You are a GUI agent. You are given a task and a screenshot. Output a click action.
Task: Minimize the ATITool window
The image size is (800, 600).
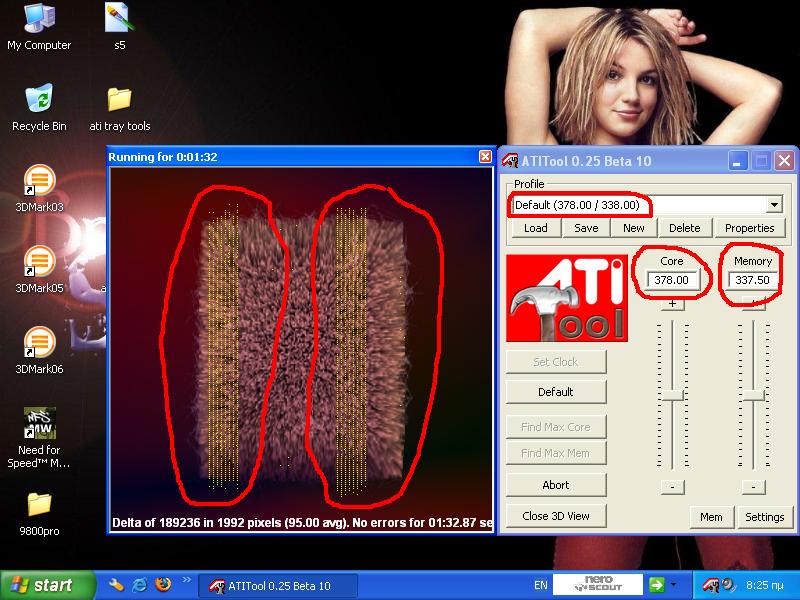pos(737,161)
